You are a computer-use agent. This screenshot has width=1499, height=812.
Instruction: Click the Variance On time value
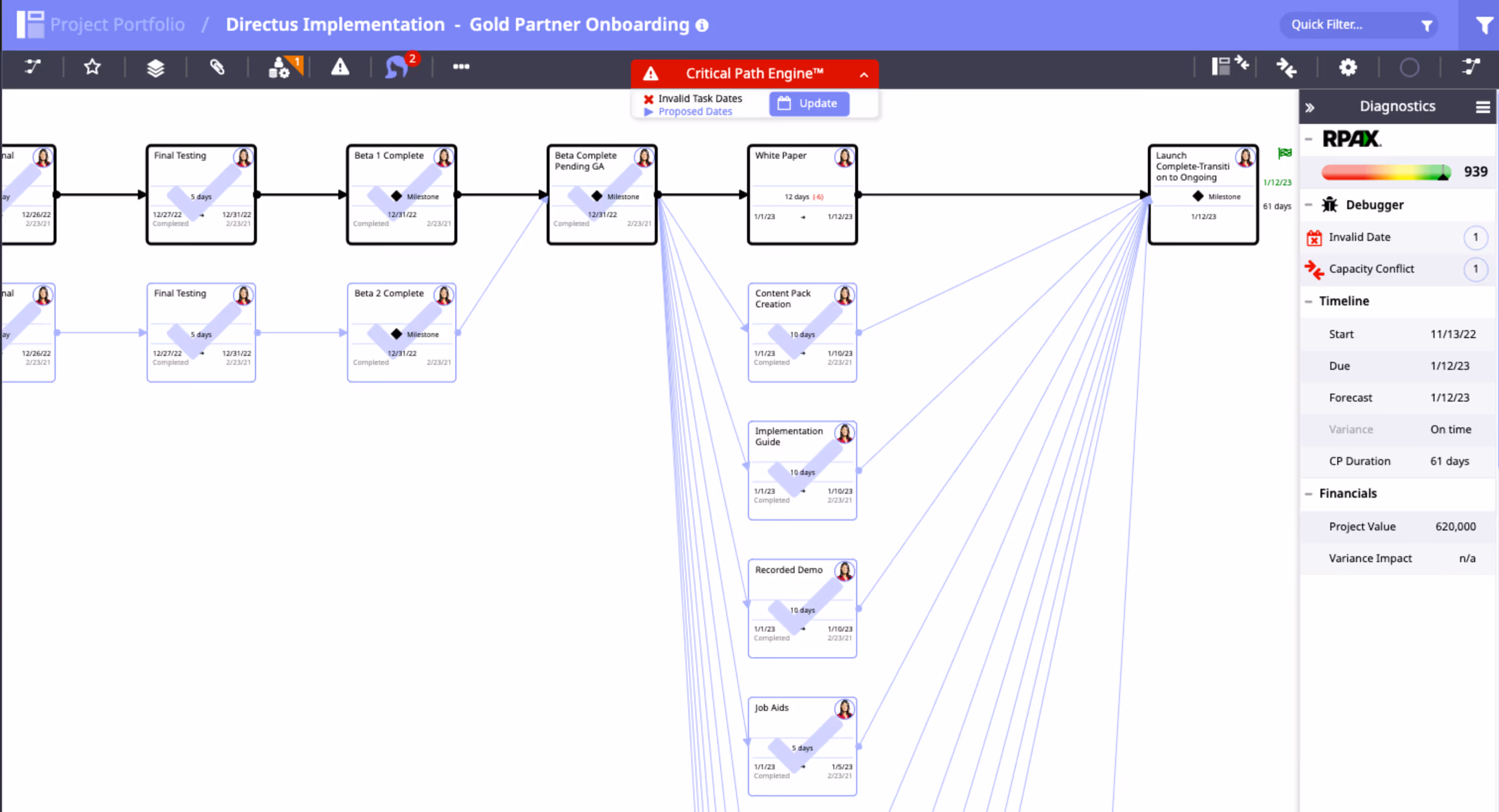(x=1450, y=429)
